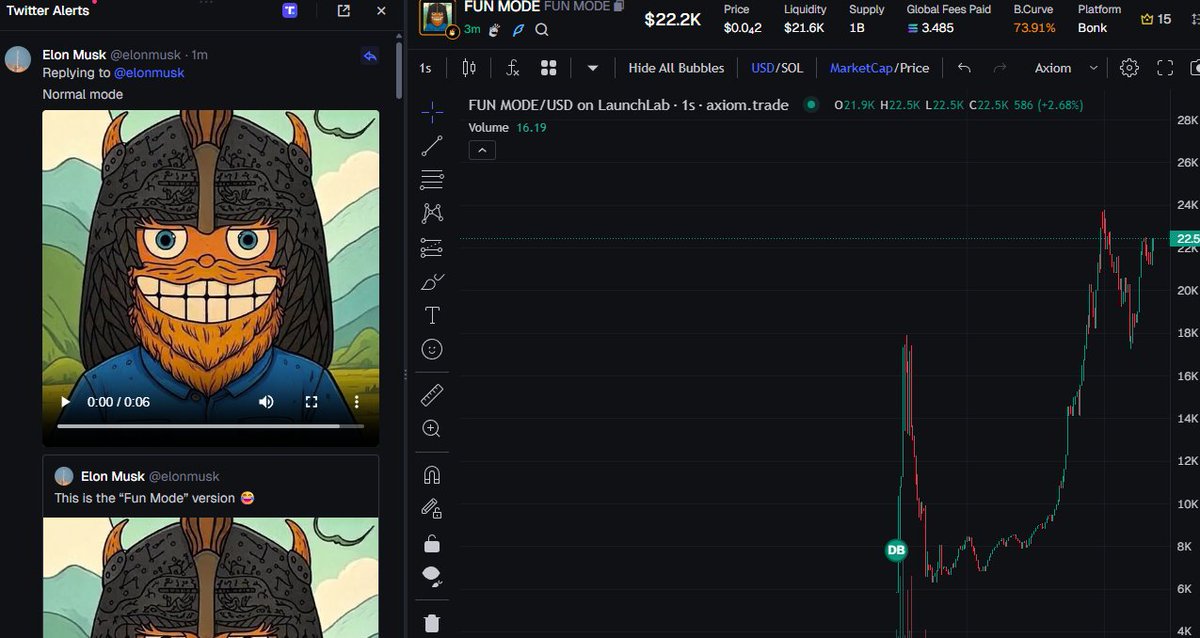Image resolution: width=1200 pixels, height=638 pixels.
Task: Click the Volume 16.19 indicator label
Action: (x=507, y=128)
